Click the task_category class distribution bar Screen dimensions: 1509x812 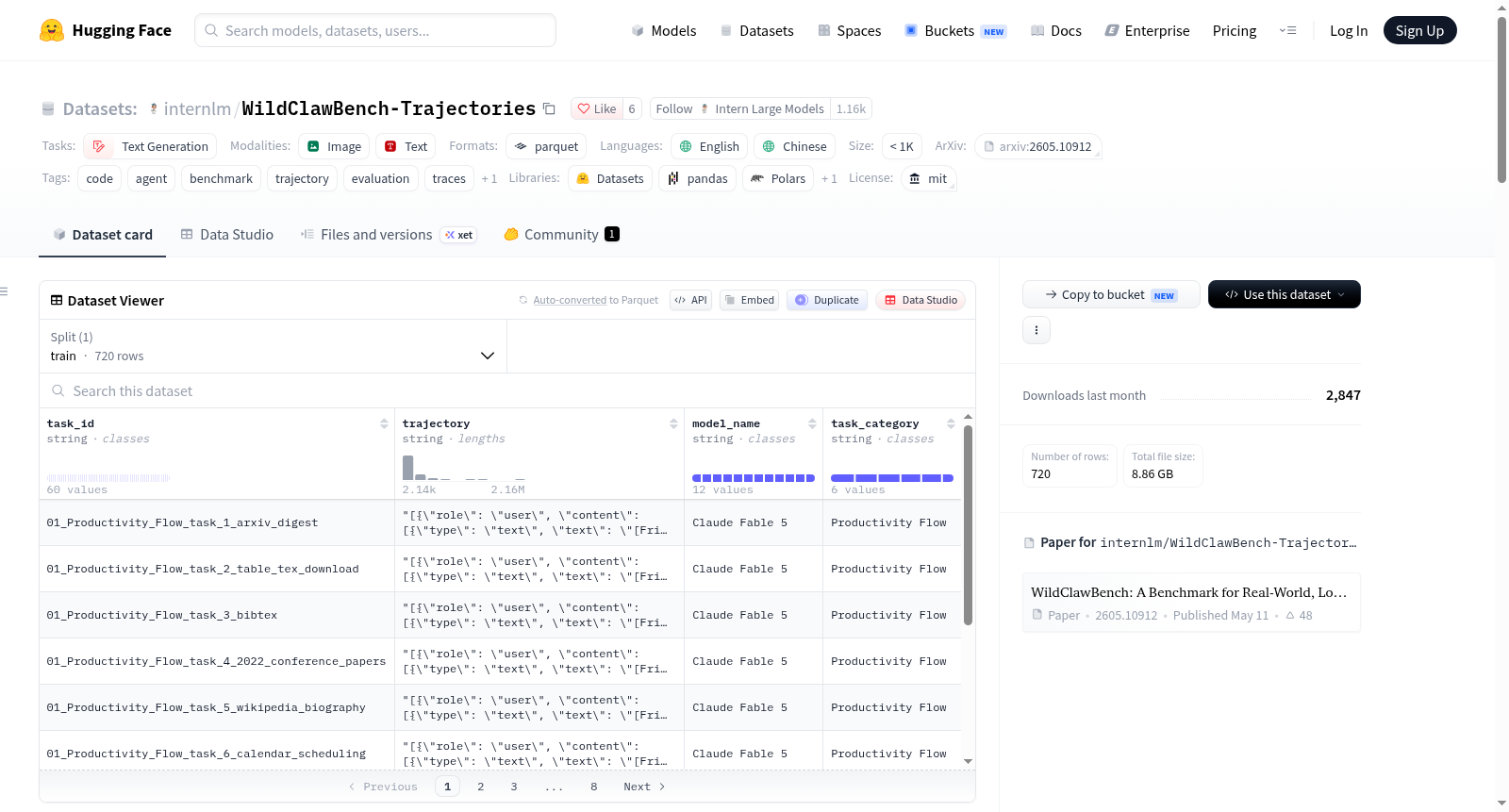click(x=892, y=478)
